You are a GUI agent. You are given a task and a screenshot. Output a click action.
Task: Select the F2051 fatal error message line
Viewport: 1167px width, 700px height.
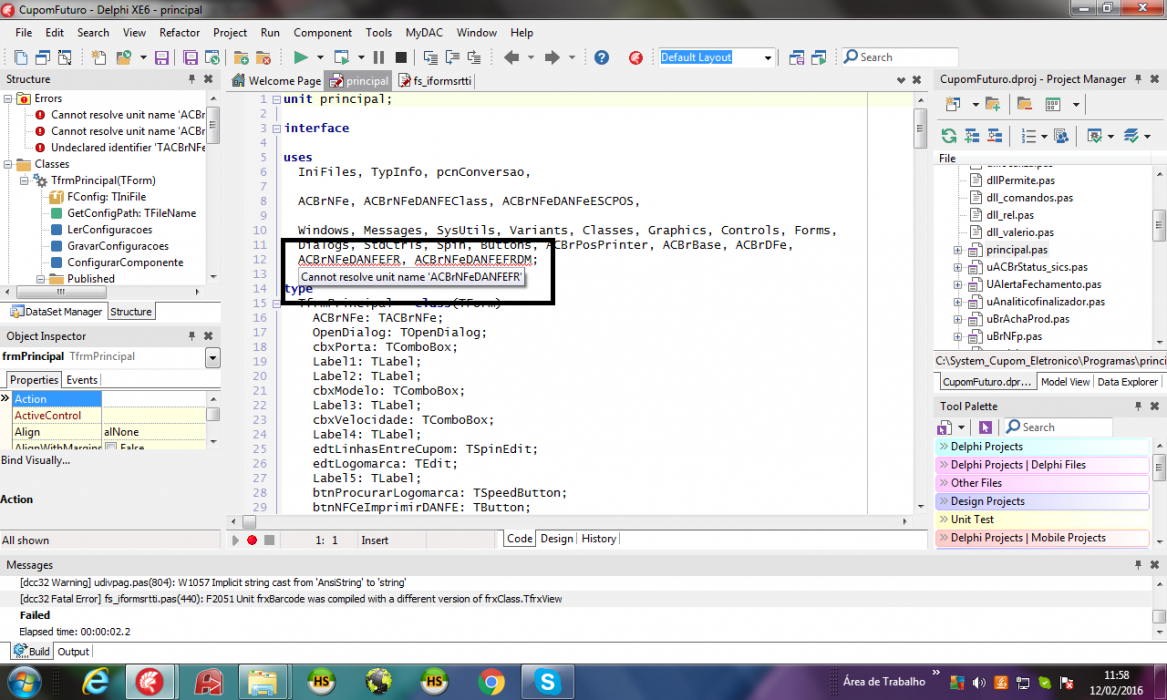click(x=290, y=599)
